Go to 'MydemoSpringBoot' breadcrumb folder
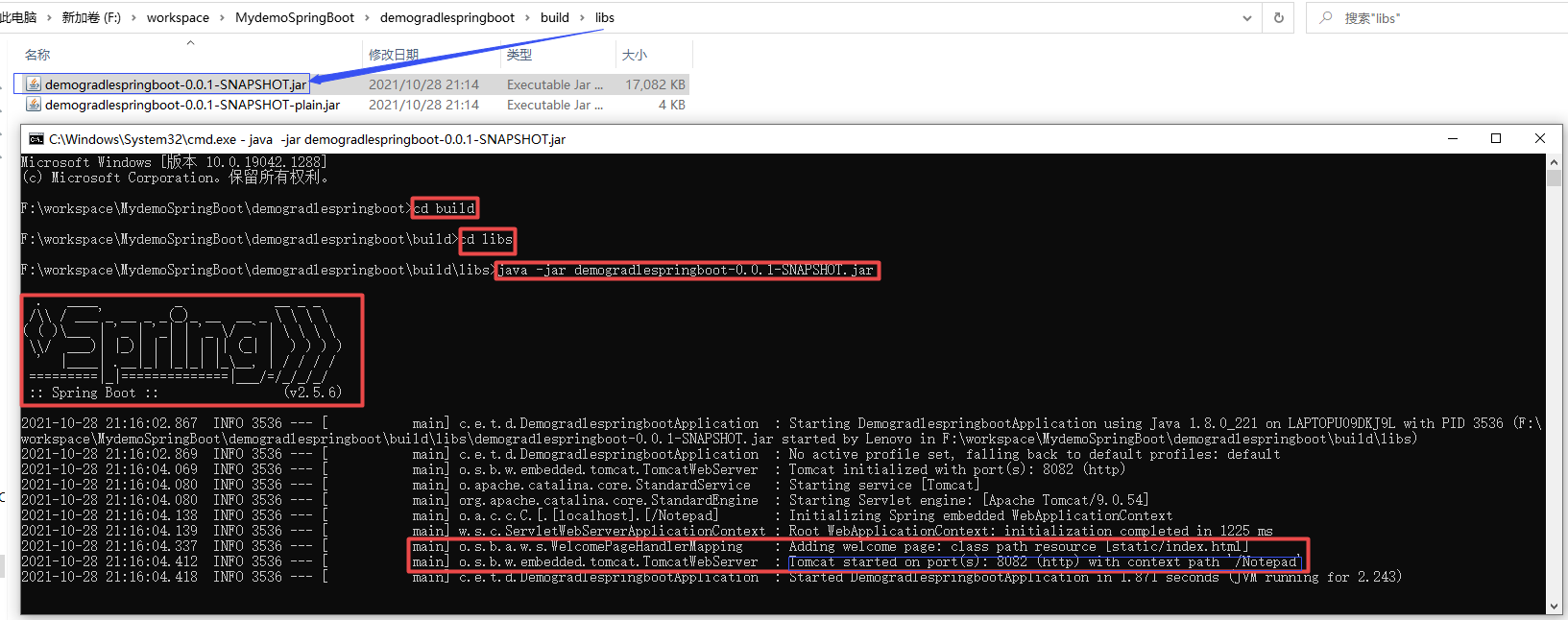Screen dimensions: 1568x620 (x=295, y=17)
